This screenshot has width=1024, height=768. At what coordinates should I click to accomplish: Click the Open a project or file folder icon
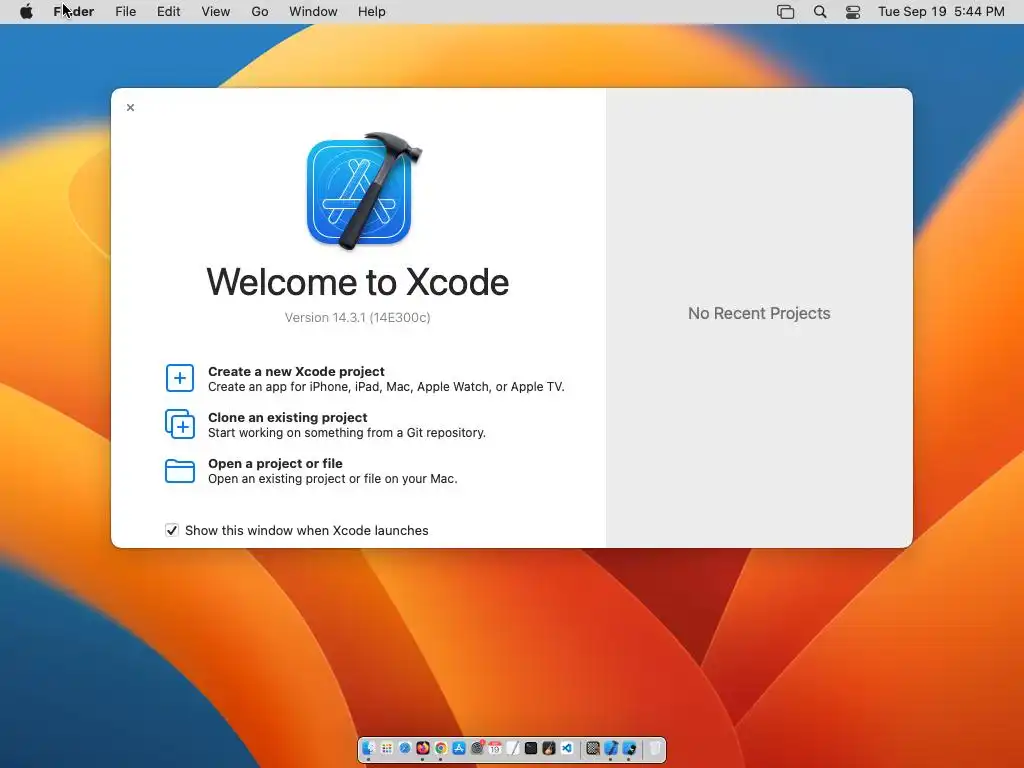[x=180, y=471]
